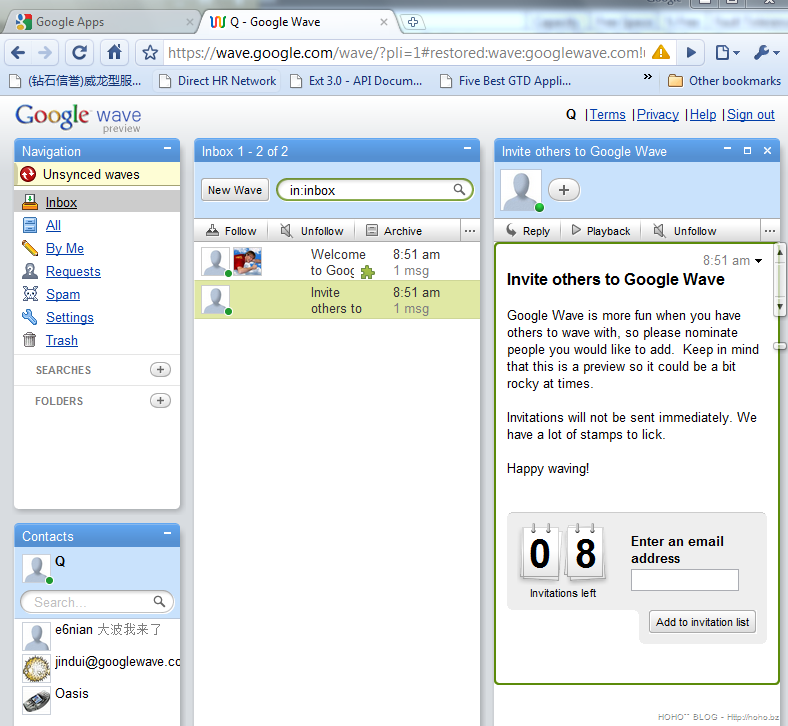The width and height of the screenshot is (788, 726).
Task: Maximize the Invite others wave panel
Action: pos(747,150)
